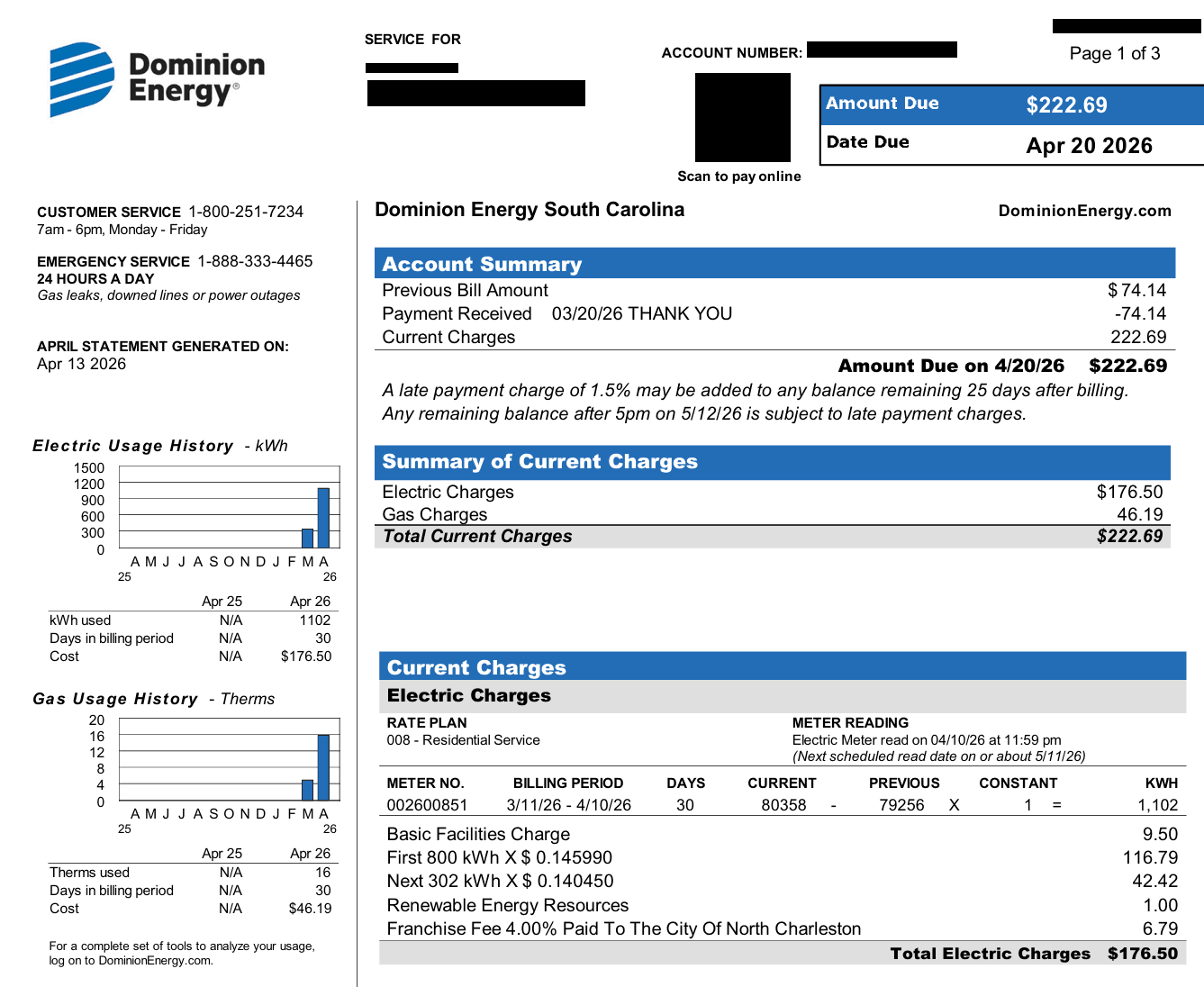Image resolution: width=1204 pixels, height=987 pixels.
Task: Select Next 302 kWh X $ 0.140450 line
Action: click(783, 881)
